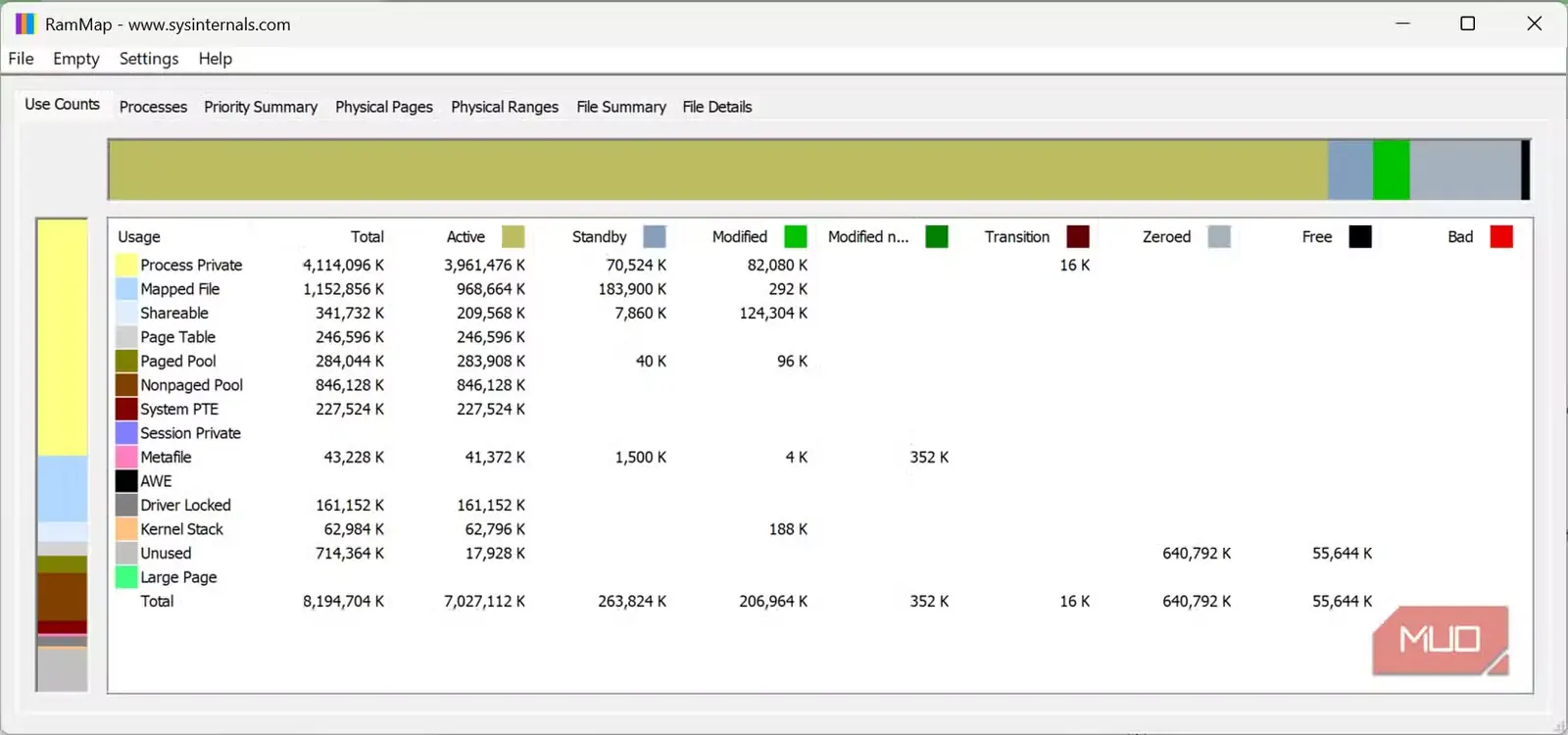Select the Kernel Stack row label
Image resolution: width=1568 pixels, height=735 pixels.
182,529
